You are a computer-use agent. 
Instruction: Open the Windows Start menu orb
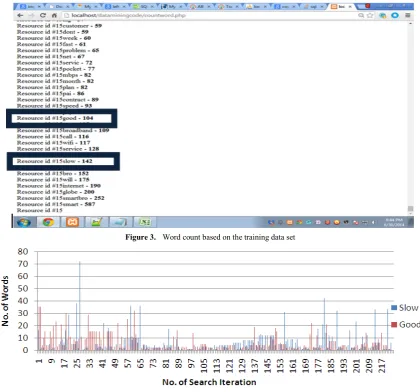[x=24, y=222]
